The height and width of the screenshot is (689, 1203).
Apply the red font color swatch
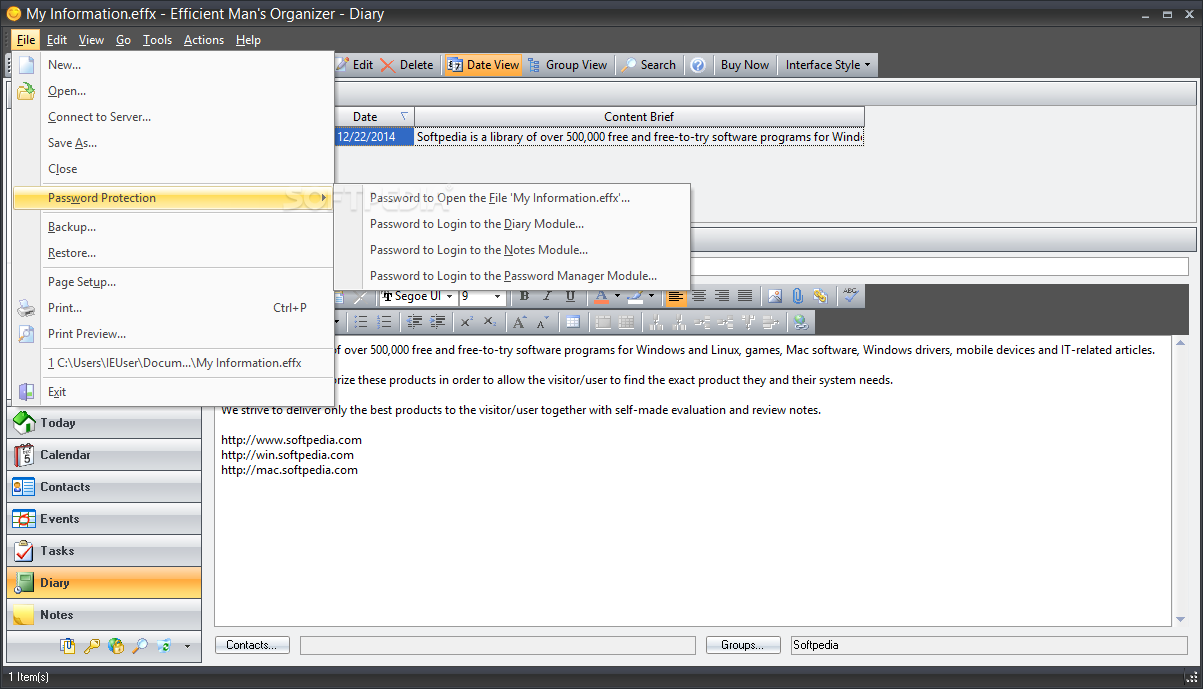pos(601,296)
